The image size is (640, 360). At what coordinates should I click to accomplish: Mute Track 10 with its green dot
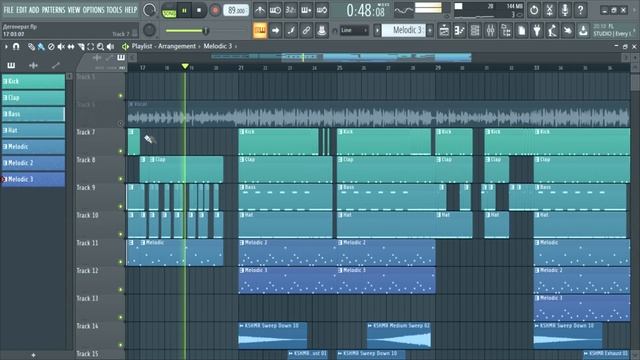click(x=120, y=234)
